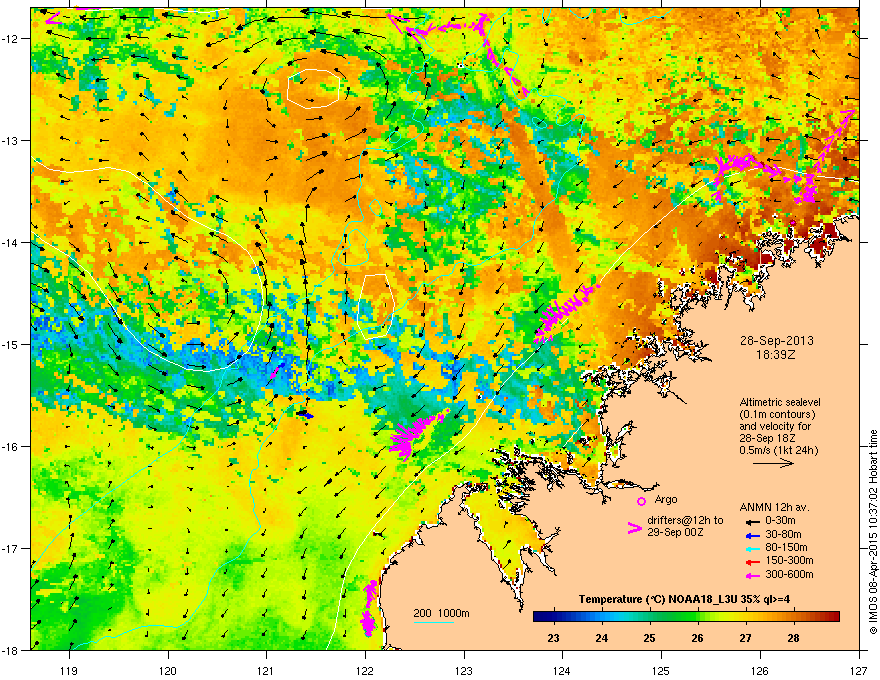Click the date label '28-Sep-2013'
The width and height of the screenshot is (880, 680).
776,341
